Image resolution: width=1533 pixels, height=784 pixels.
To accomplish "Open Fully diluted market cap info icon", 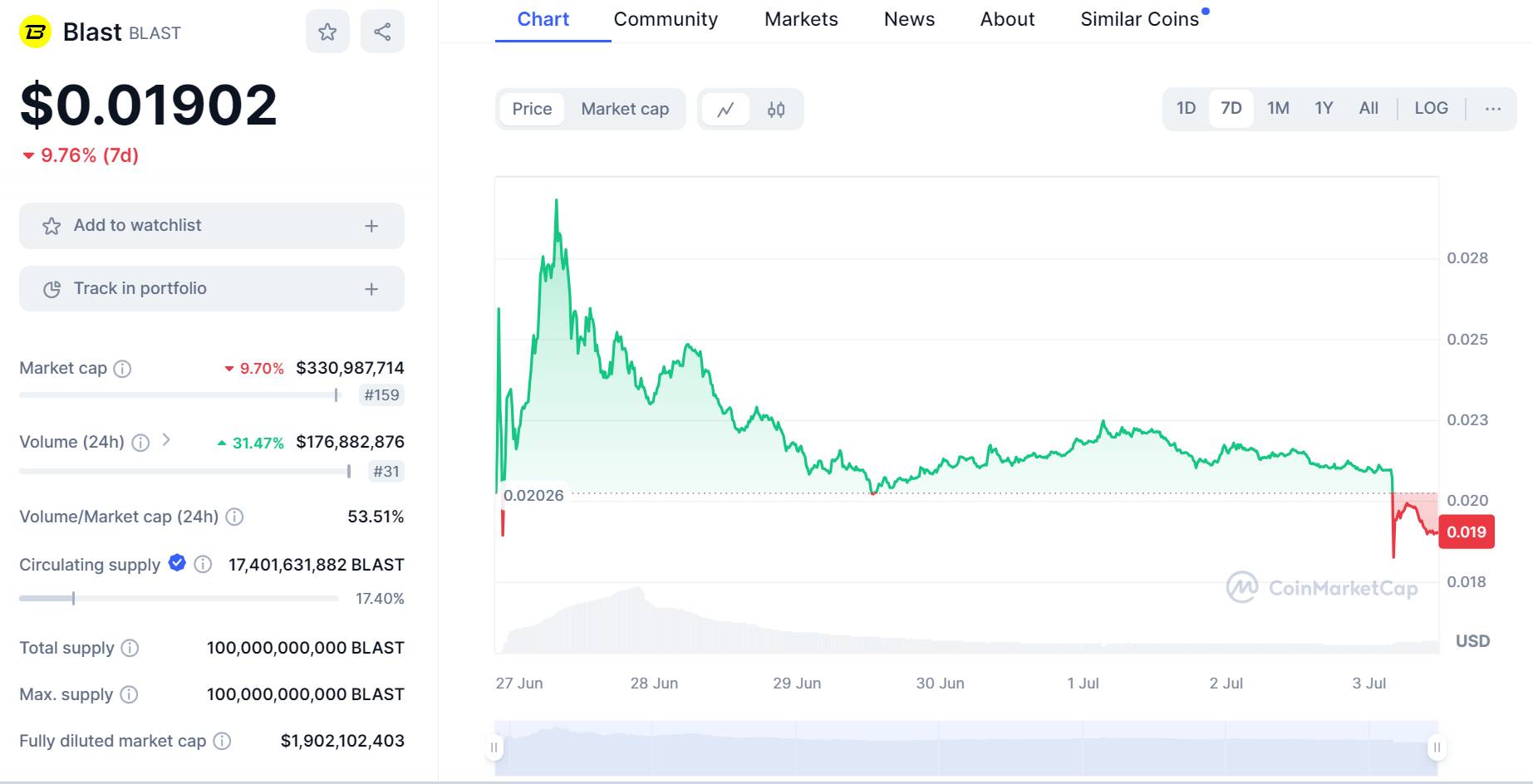I will [x=222, y=741].
